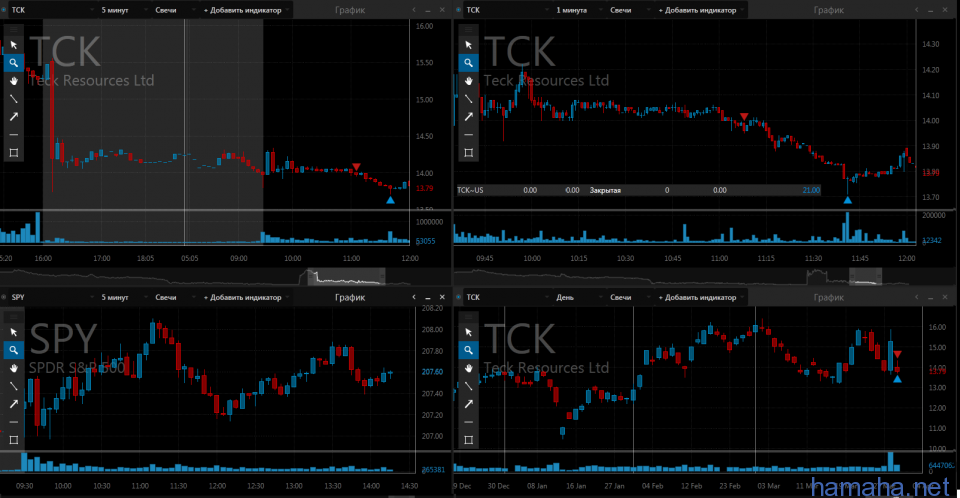Screen dimensions: 960x498
Task: Click the 'График' title of TCK 1 минута panel
Action: pyautogui.click(x=828, y=10)
